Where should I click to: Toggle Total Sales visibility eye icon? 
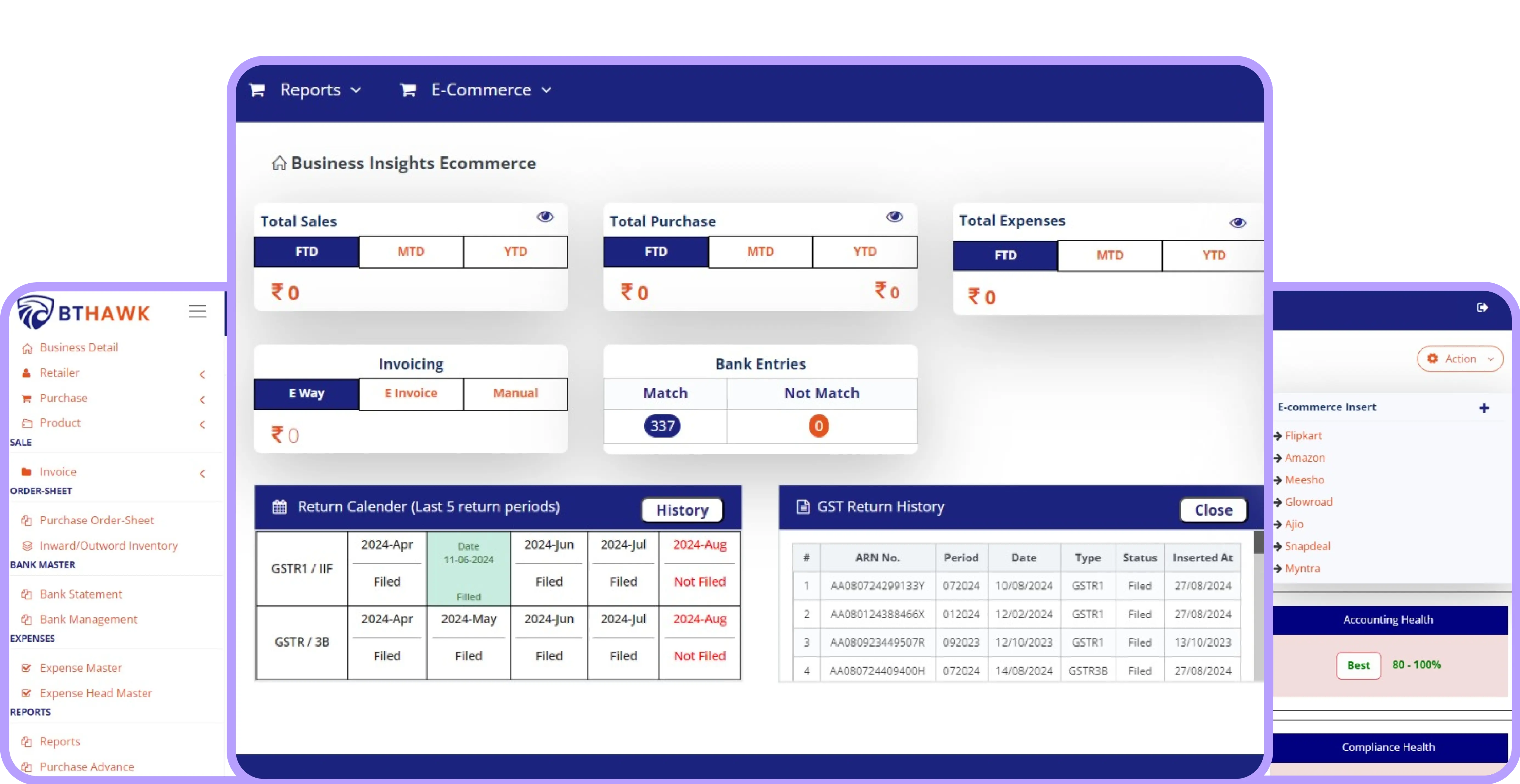[545, 216]
